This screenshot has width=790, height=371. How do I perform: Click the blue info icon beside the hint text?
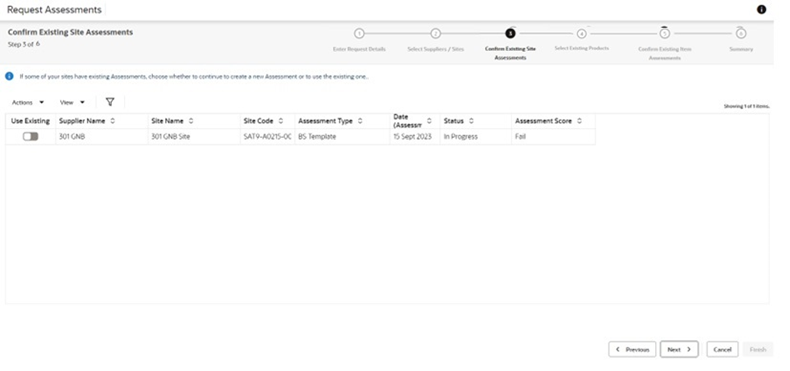pos(9,77)
